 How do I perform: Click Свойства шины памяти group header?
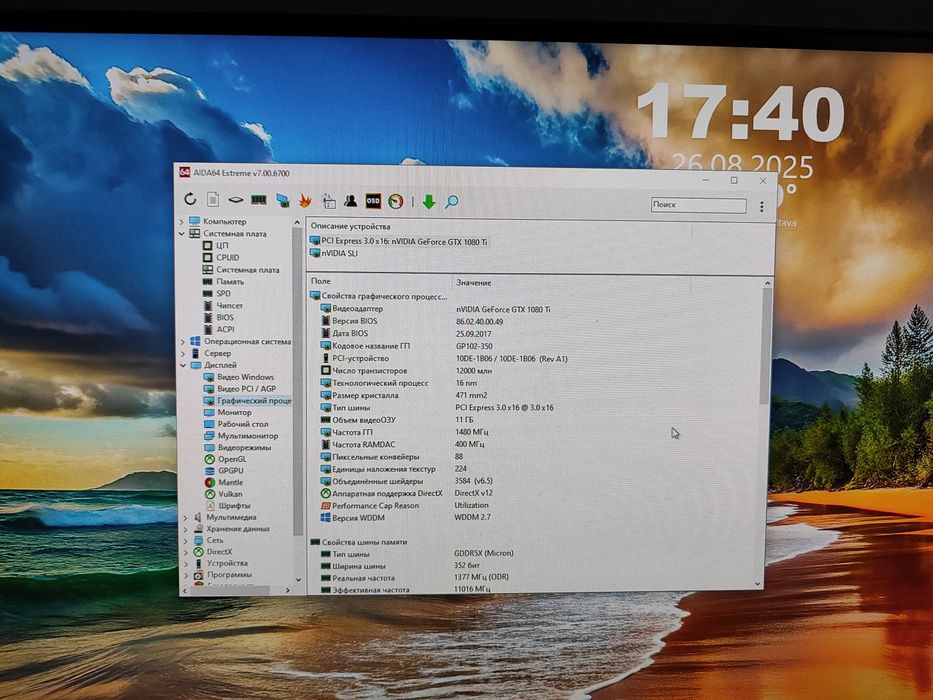pos(364,542)
